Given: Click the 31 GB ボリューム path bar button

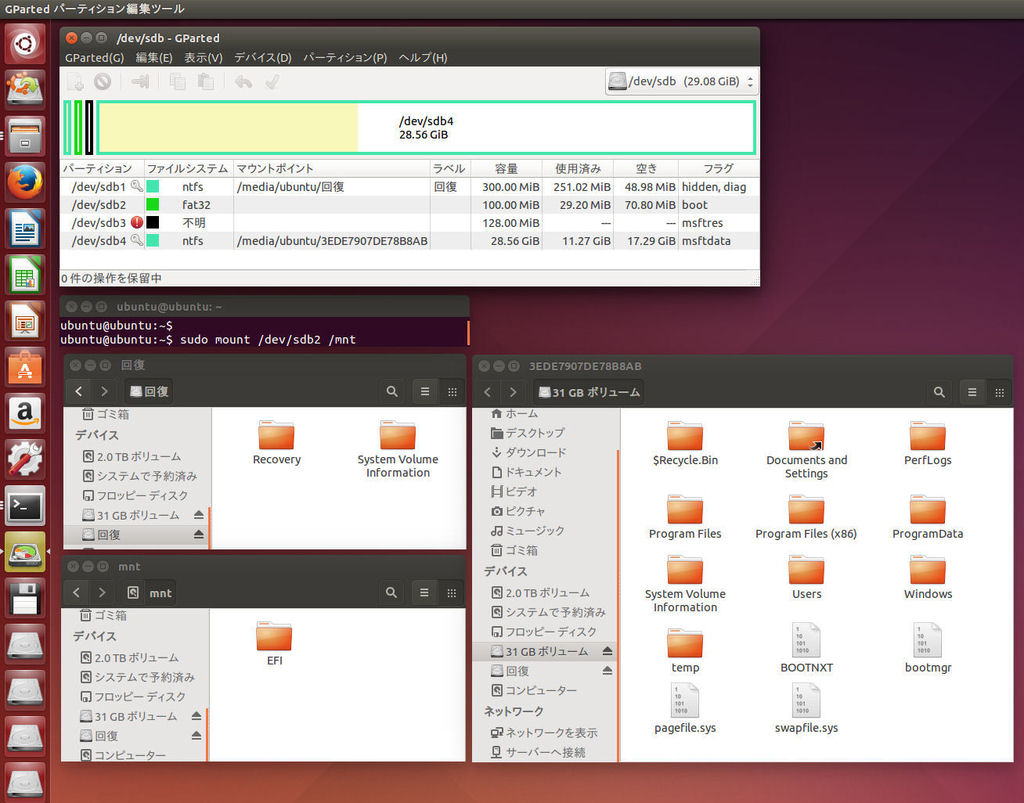Looking at the screenshot, I should click(x=588, y=392).
